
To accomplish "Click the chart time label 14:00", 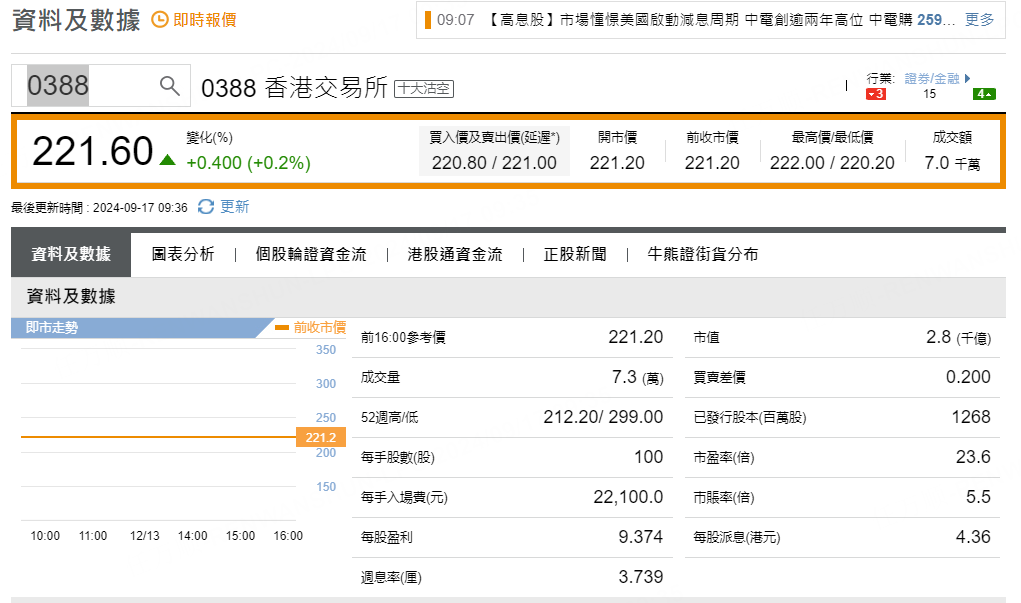I will click(x=192, y=535).
